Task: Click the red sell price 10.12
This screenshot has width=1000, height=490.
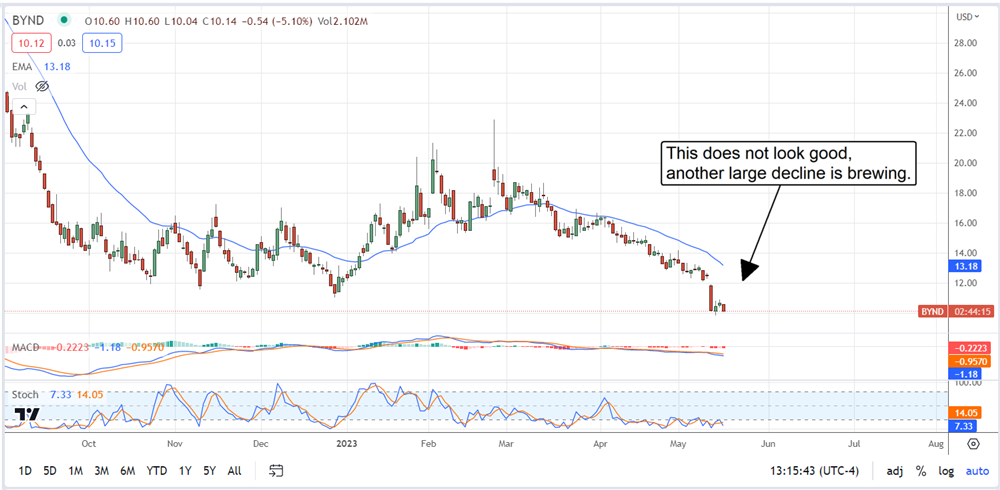Action: 32,43
